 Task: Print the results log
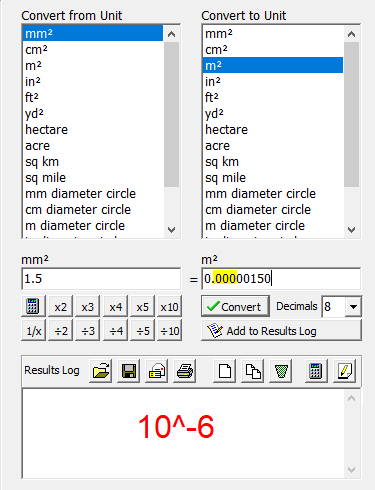click(x=185, y=371)
